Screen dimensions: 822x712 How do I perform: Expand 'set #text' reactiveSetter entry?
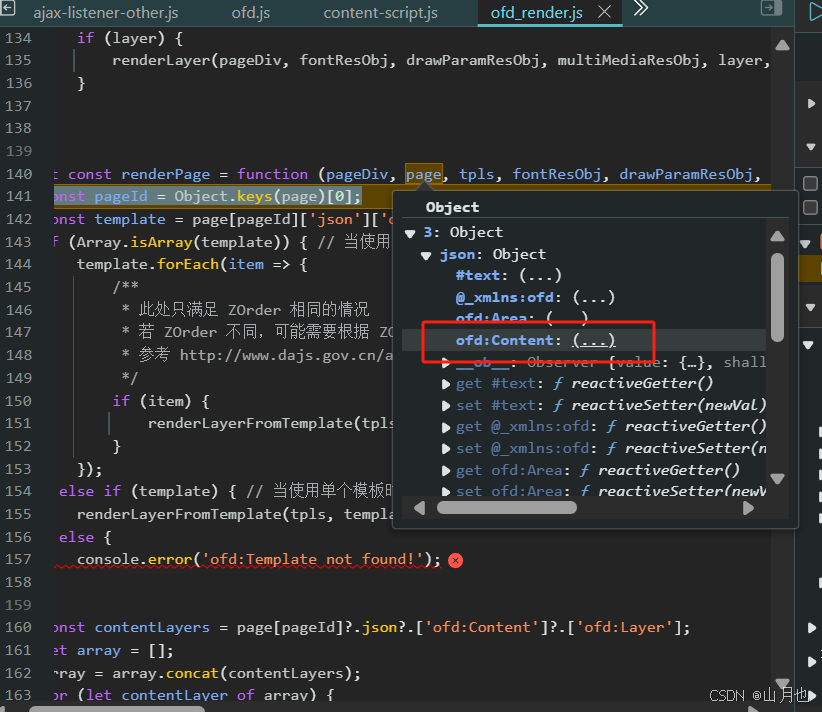446,406
